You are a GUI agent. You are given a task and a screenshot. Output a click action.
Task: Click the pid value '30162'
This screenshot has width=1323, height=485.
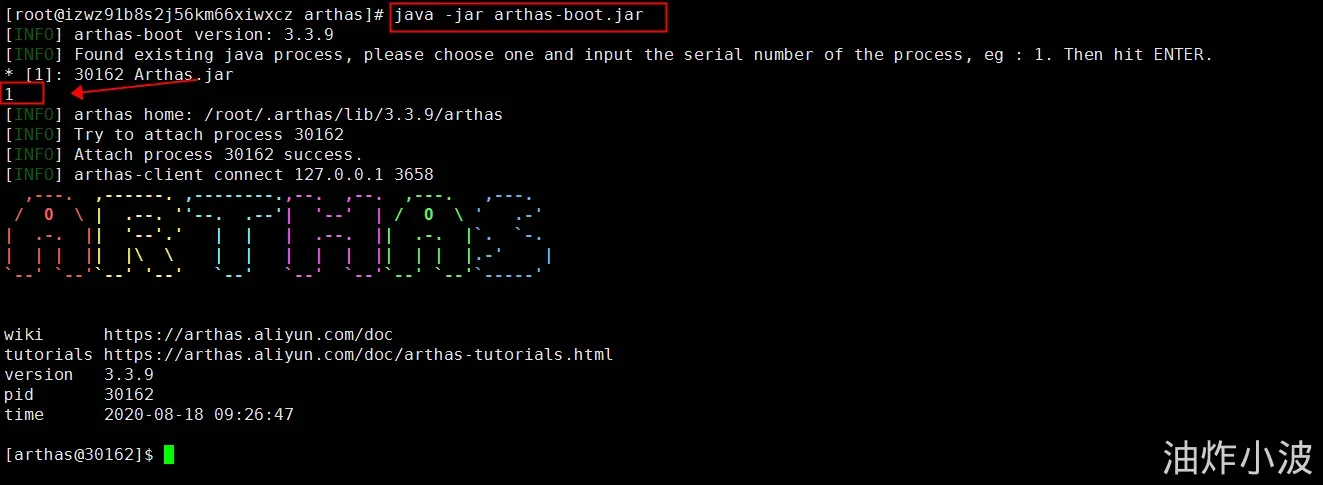(129, 395)
